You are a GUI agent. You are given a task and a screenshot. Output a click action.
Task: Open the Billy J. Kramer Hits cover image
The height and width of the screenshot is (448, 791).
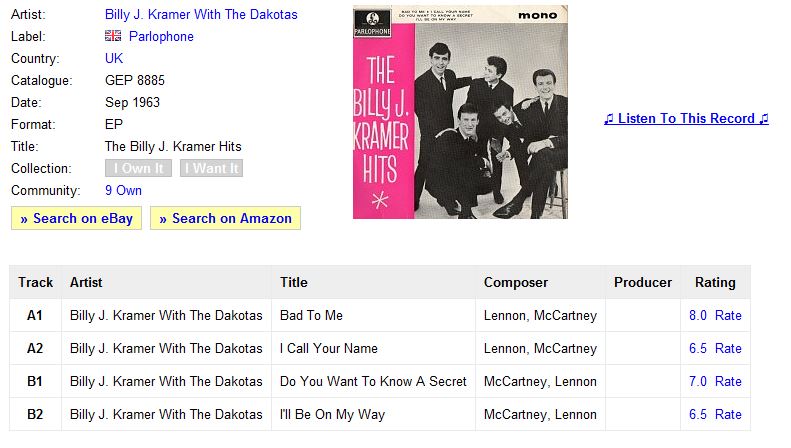[460, 112]
